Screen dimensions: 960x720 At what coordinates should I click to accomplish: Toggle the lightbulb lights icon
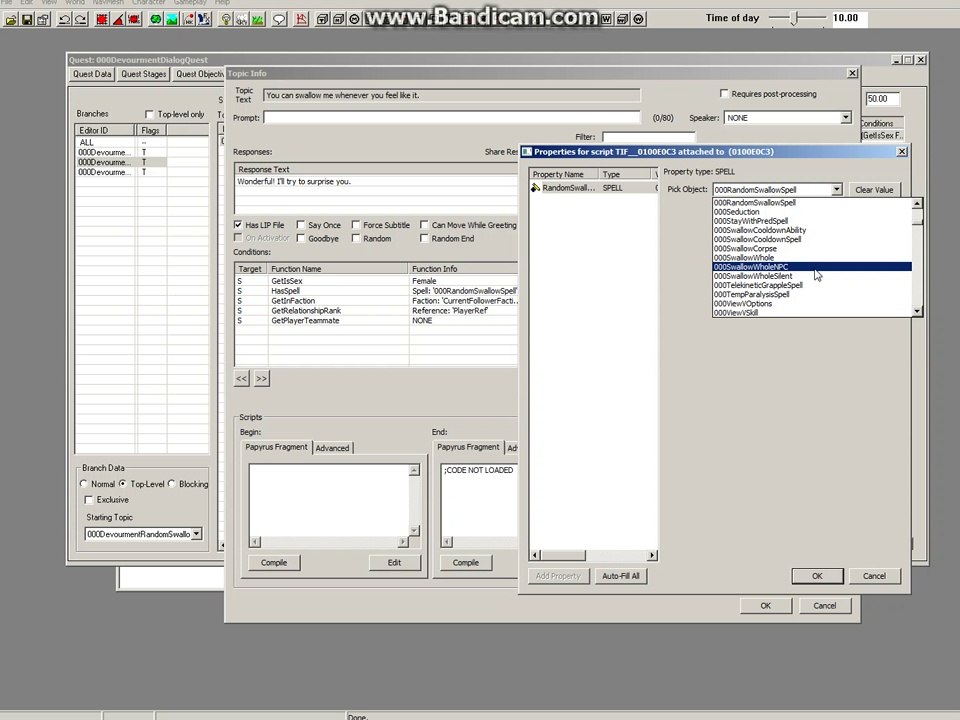(226, 20)
